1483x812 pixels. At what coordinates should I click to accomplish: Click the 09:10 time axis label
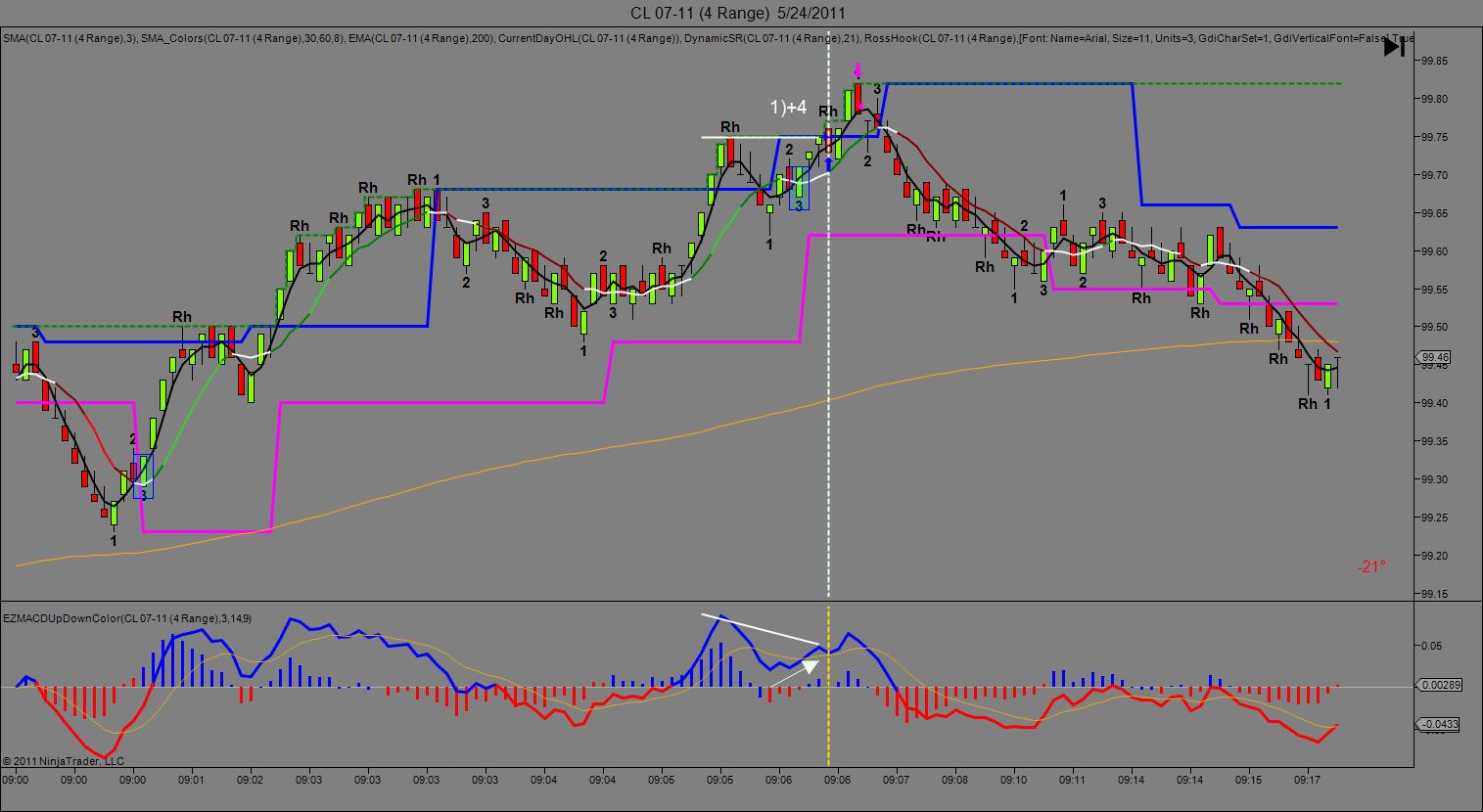pyautogui.click(x=1014, y=780)
